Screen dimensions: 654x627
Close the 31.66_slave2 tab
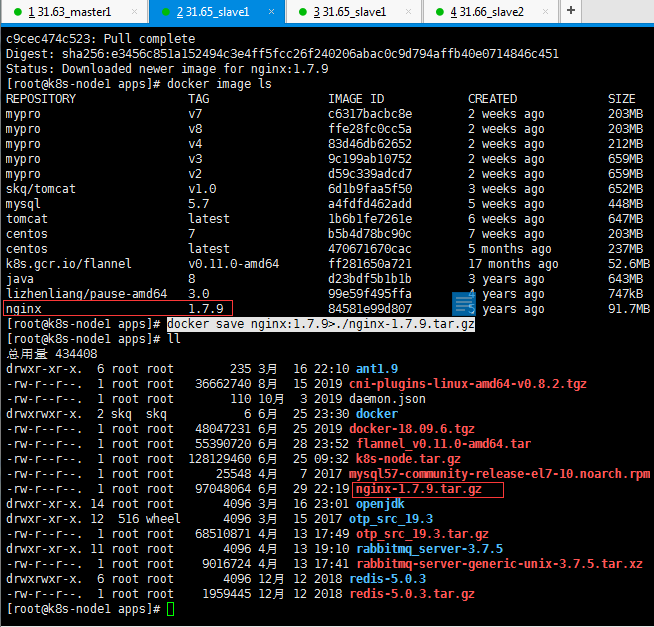coord(545,12)
